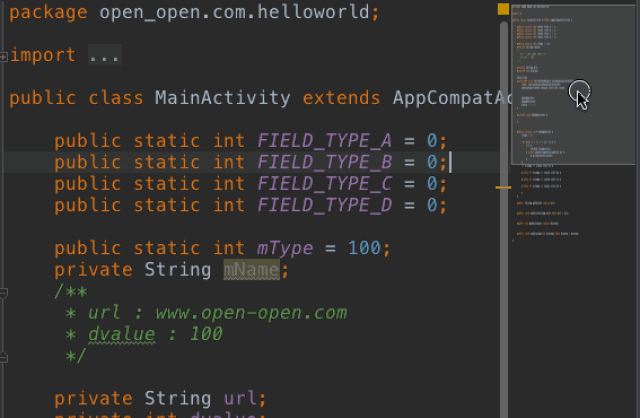640x418 pixels.
Task: Click the underlined dvalue word in comment
Action: coord(122,334)
